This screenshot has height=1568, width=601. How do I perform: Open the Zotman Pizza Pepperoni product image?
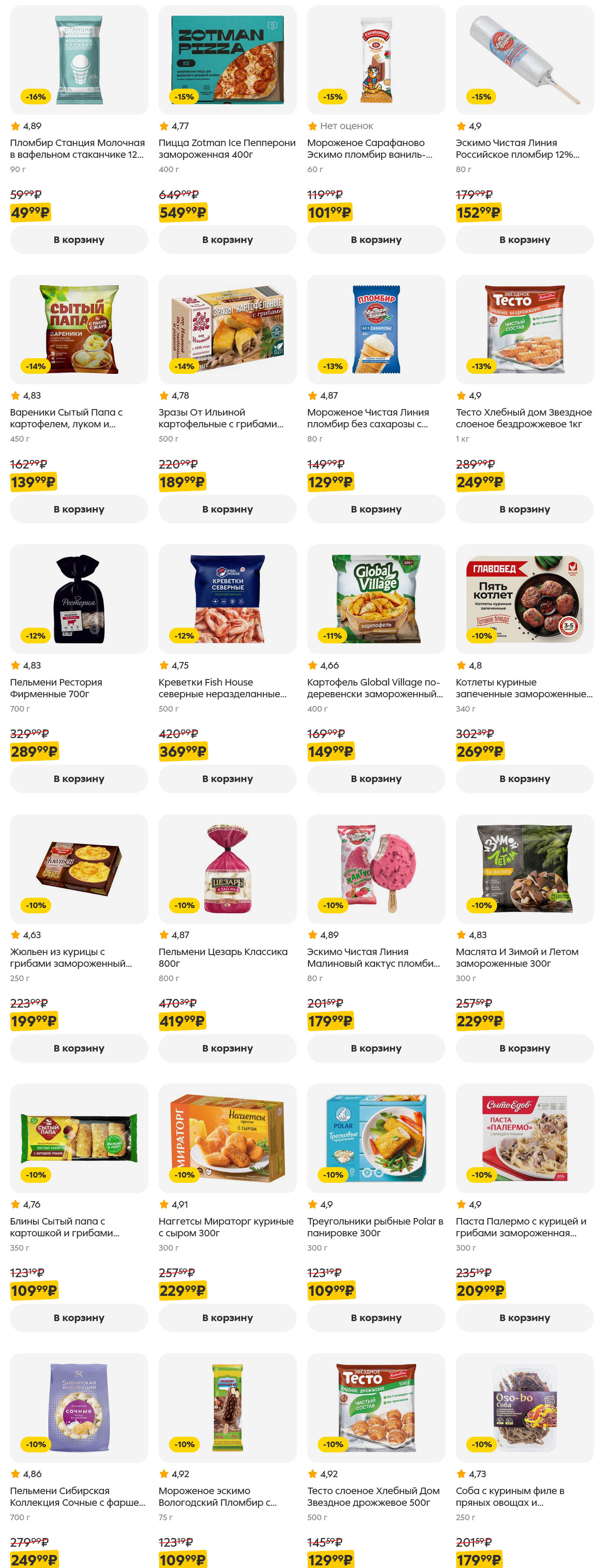tap(227, 60)
